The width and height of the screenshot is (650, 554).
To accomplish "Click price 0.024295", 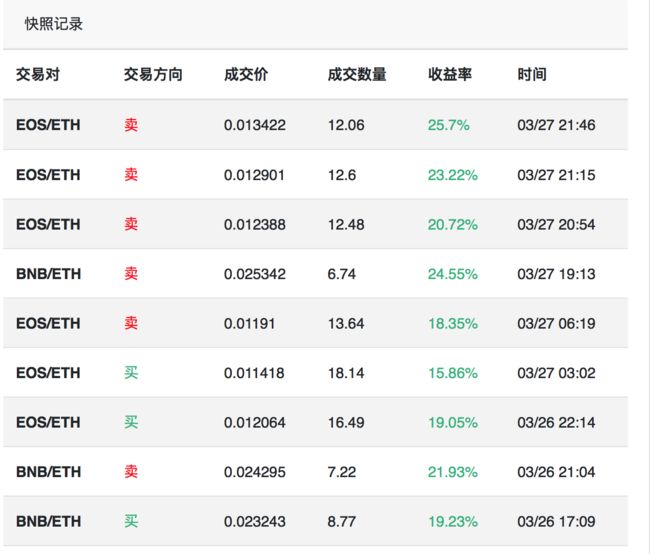I will (255, 472).
